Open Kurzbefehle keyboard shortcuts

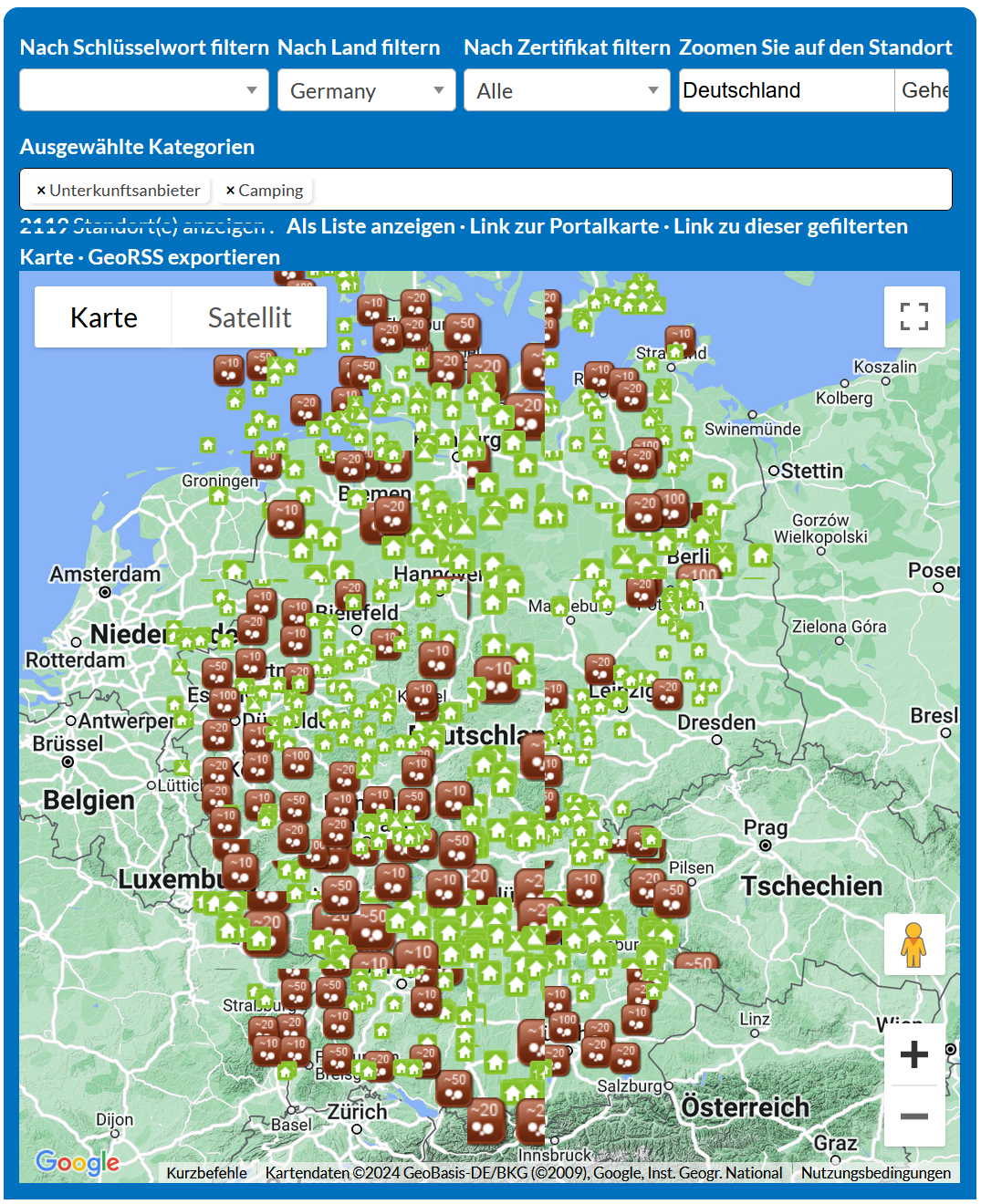pos(206,1173)
